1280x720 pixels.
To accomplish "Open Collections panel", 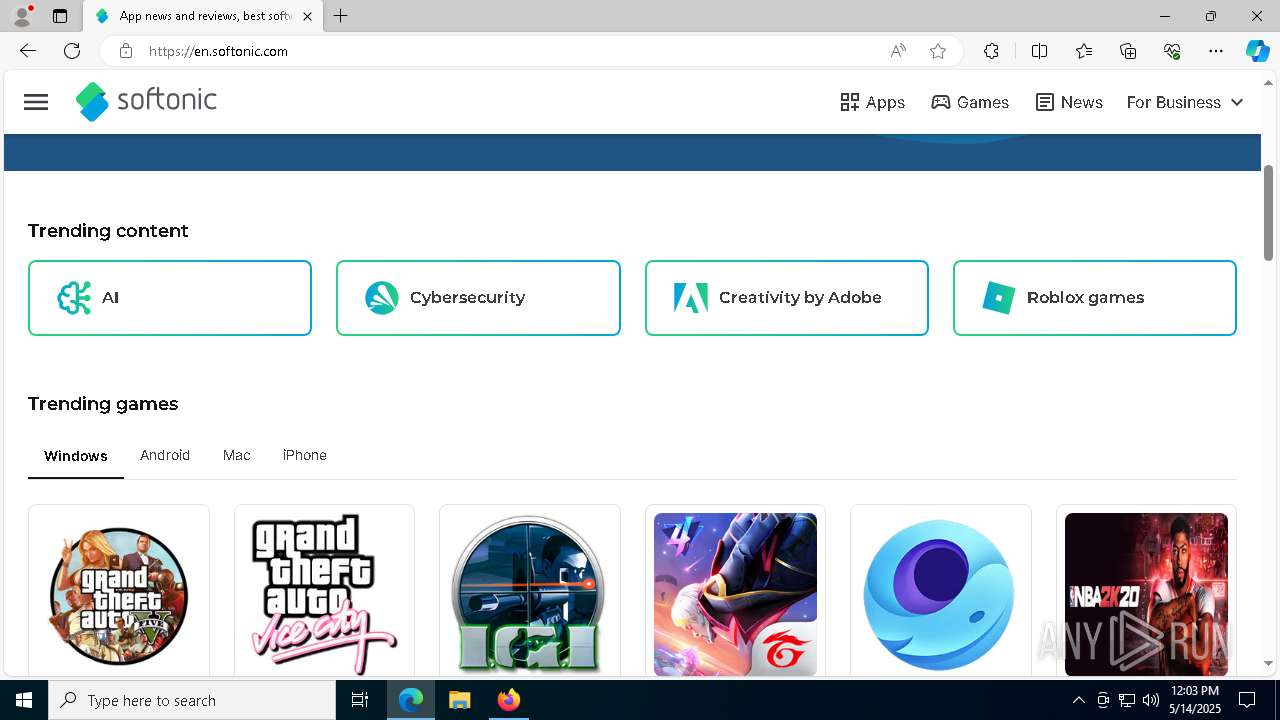I will click(x=1128, y=51).
